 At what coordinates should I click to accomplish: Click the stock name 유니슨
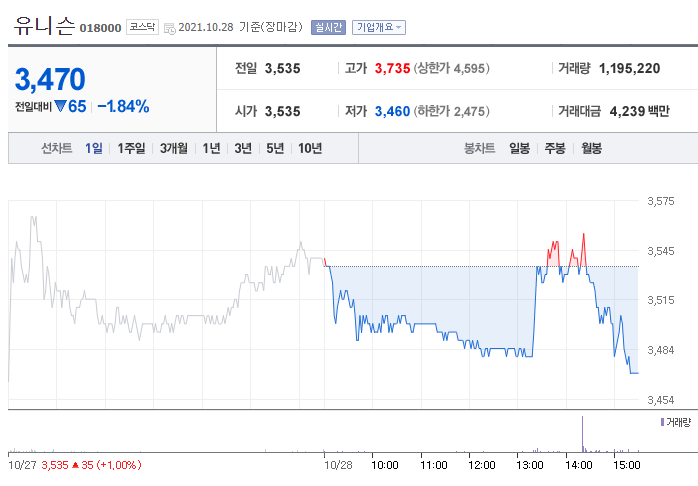[44, 26]
